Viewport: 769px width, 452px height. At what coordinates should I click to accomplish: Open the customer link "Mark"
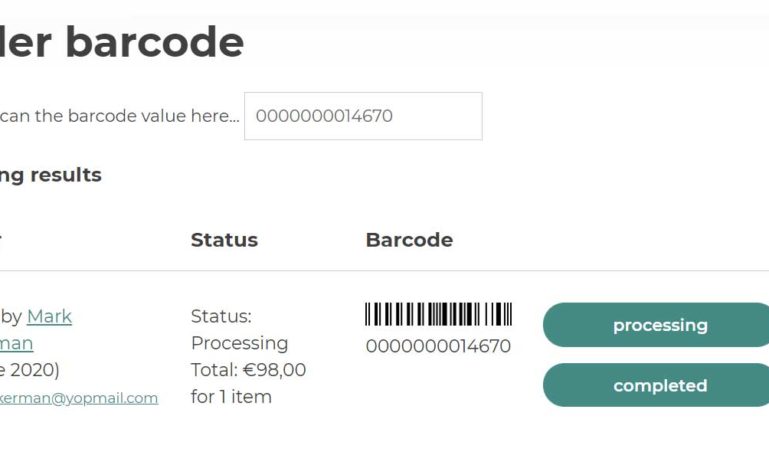[x=49, y=317]
